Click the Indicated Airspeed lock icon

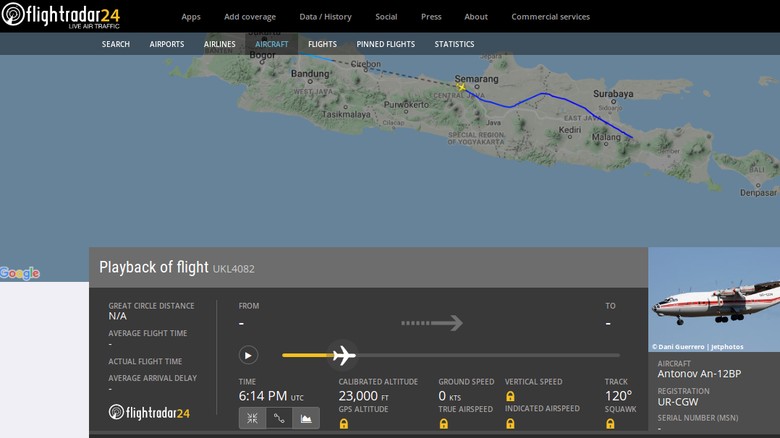(510, 424)
